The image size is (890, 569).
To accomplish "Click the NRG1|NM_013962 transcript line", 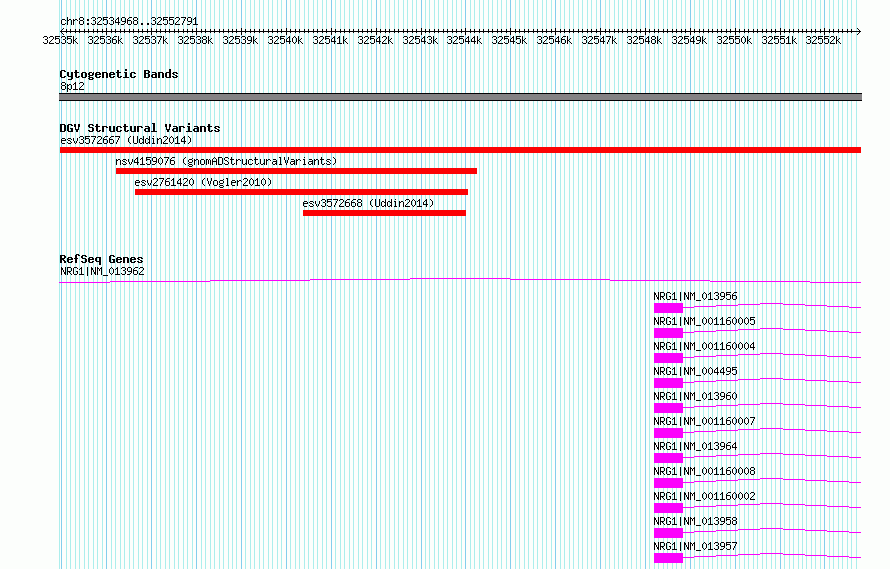I will coord(460,280).
